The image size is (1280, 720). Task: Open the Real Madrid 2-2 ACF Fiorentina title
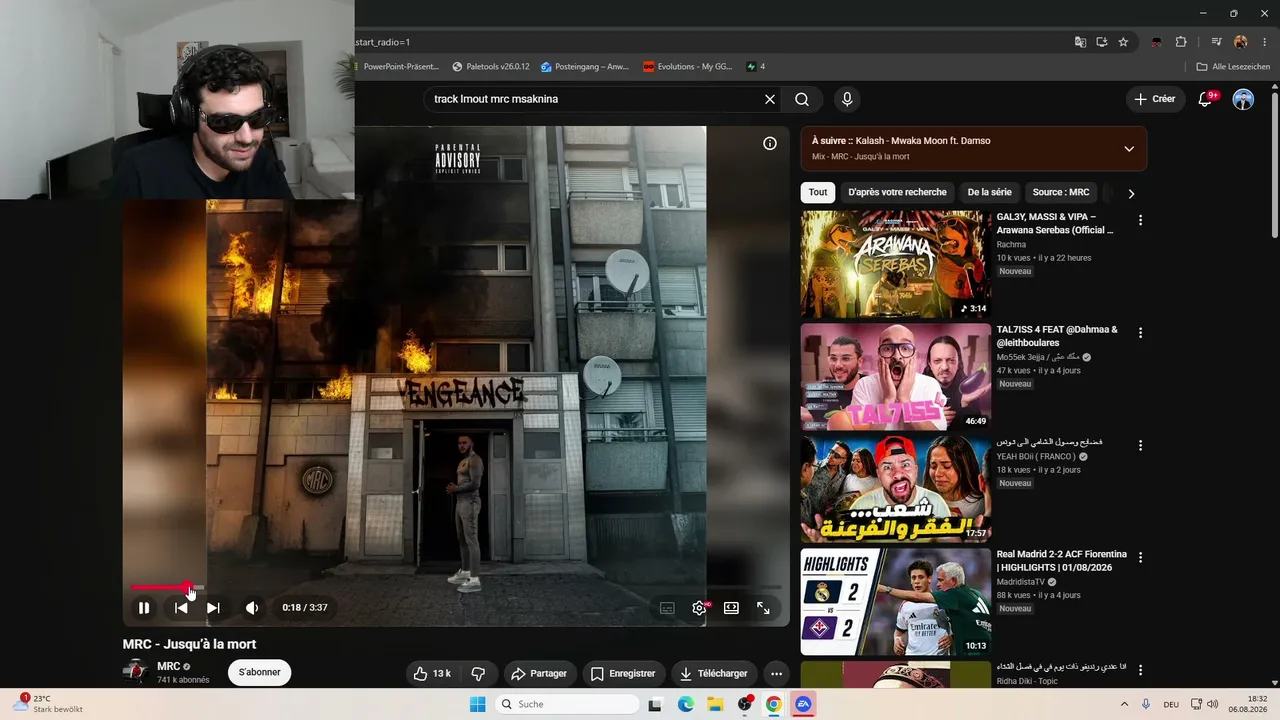[1061, 561]
